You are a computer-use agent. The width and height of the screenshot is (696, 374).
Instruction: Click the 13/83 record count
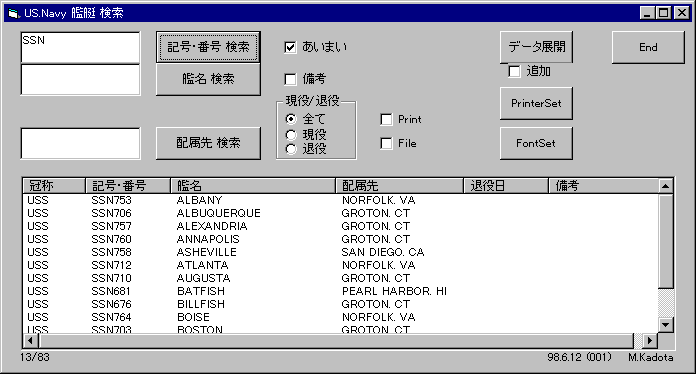point(35,357)
